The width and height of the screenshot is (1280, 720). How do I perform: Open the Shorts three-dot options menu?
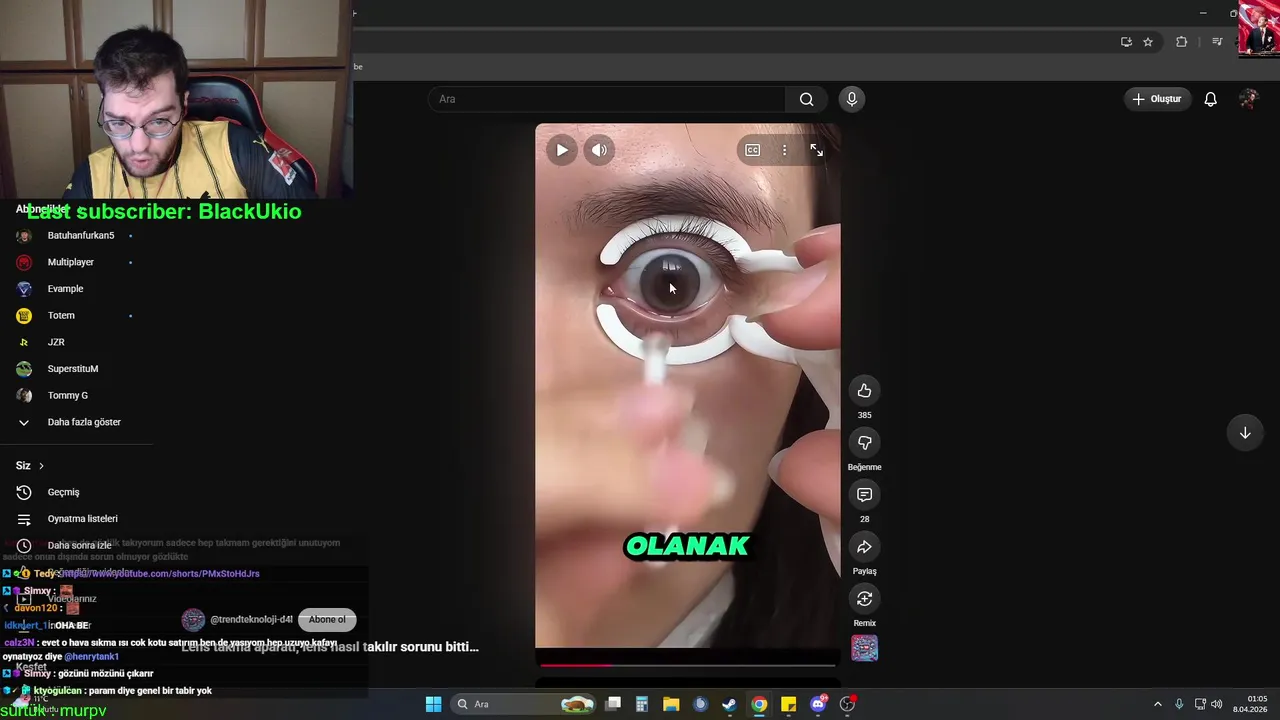click(784, 150)
